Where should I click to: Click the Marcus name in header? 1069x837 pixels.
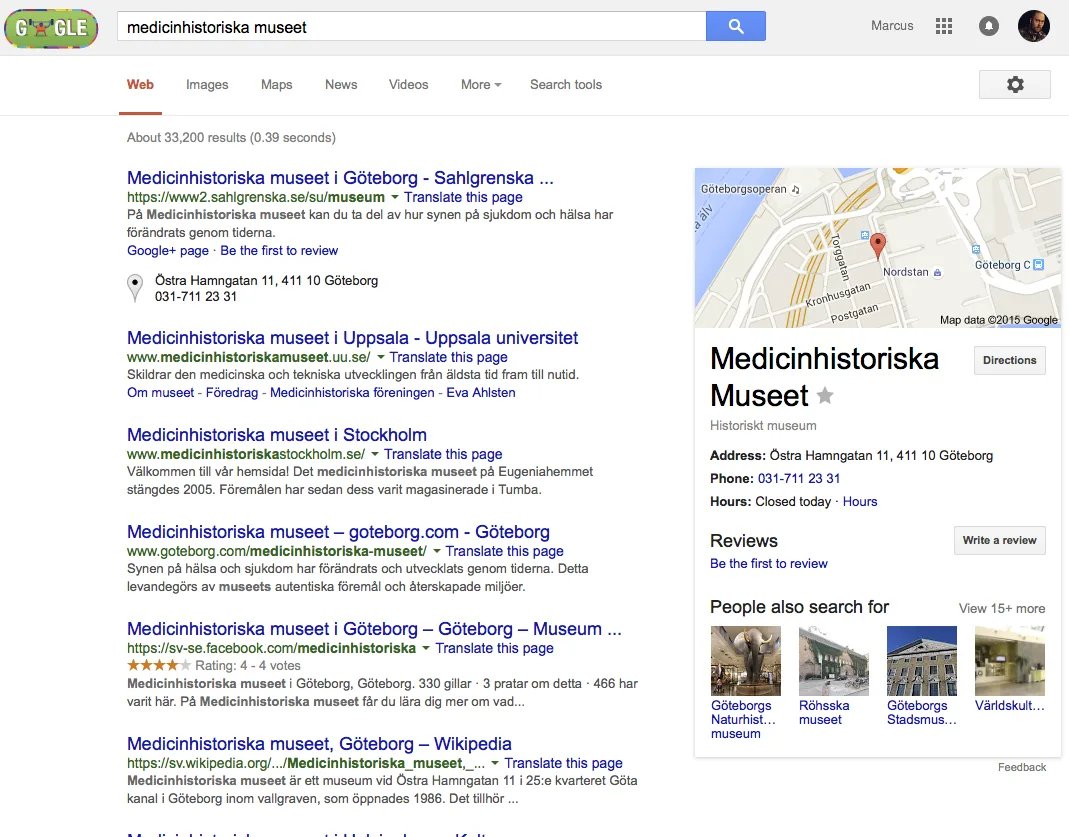point(892,26)
